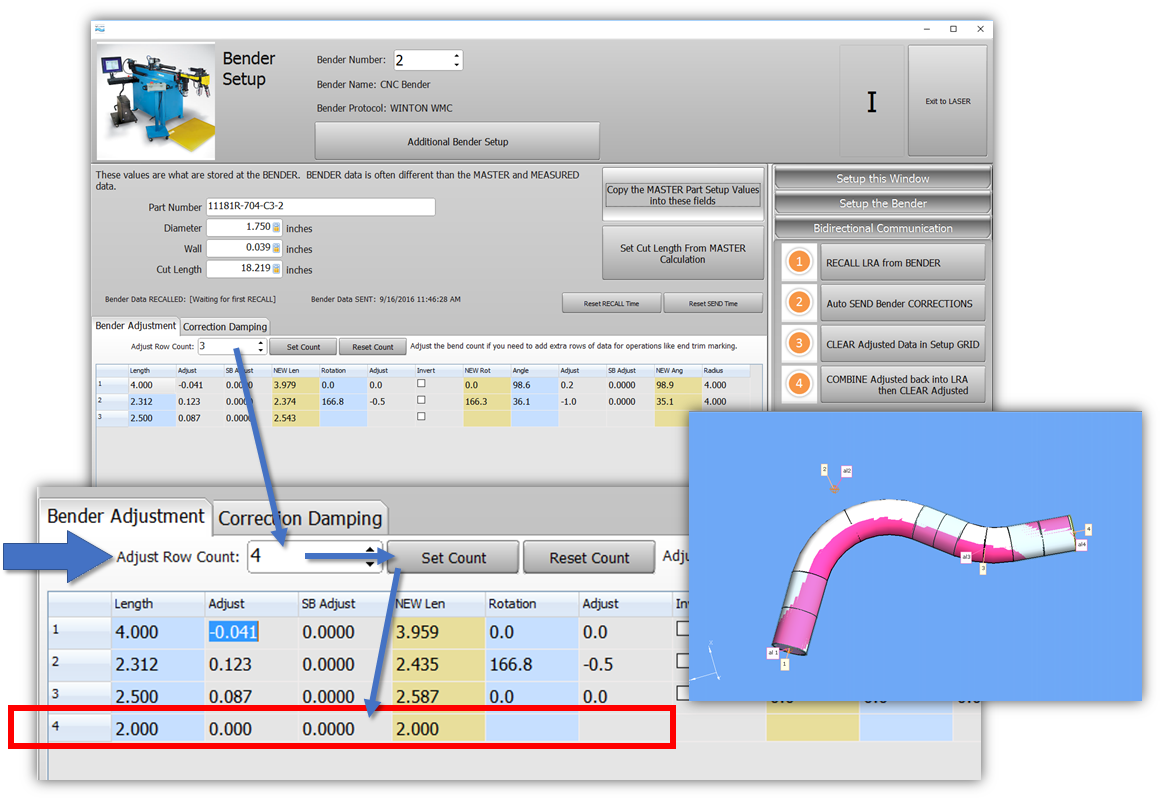Click the orange number 1 RECALL icon
This screenshot has height=800, width=1162.
tap(799, 263)
